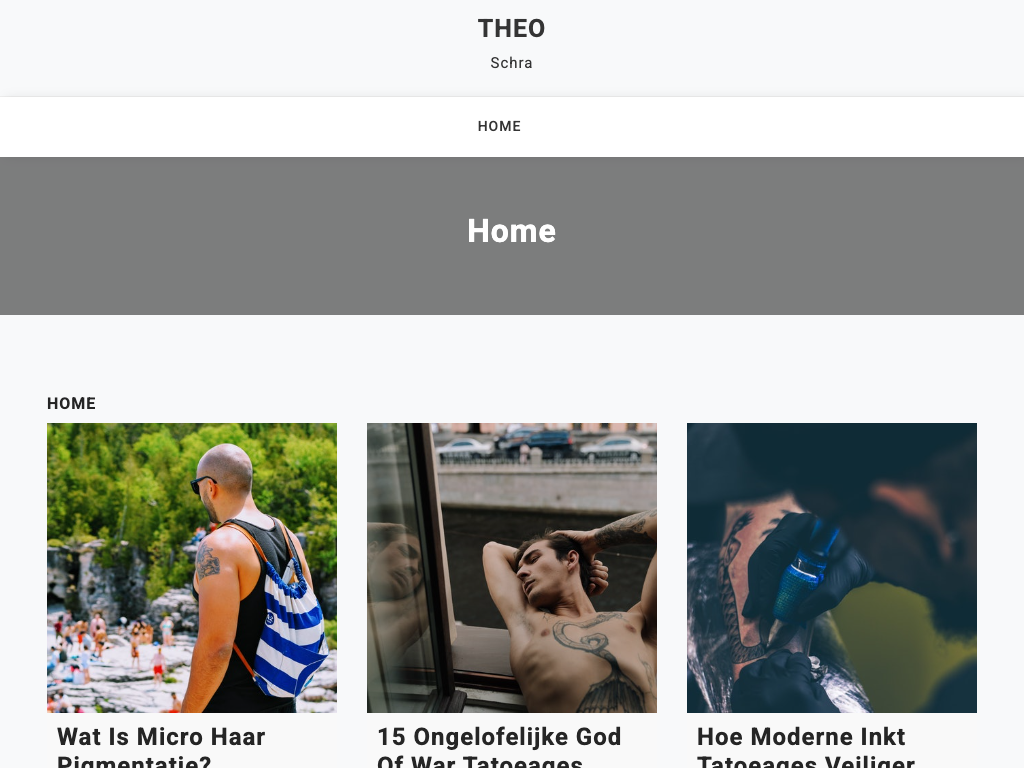The height and width of the screenshot is (768, 1024).
Task: Open the Wat Is Micro Haar Pigmentatie article
Action: [x=161, y=746]
